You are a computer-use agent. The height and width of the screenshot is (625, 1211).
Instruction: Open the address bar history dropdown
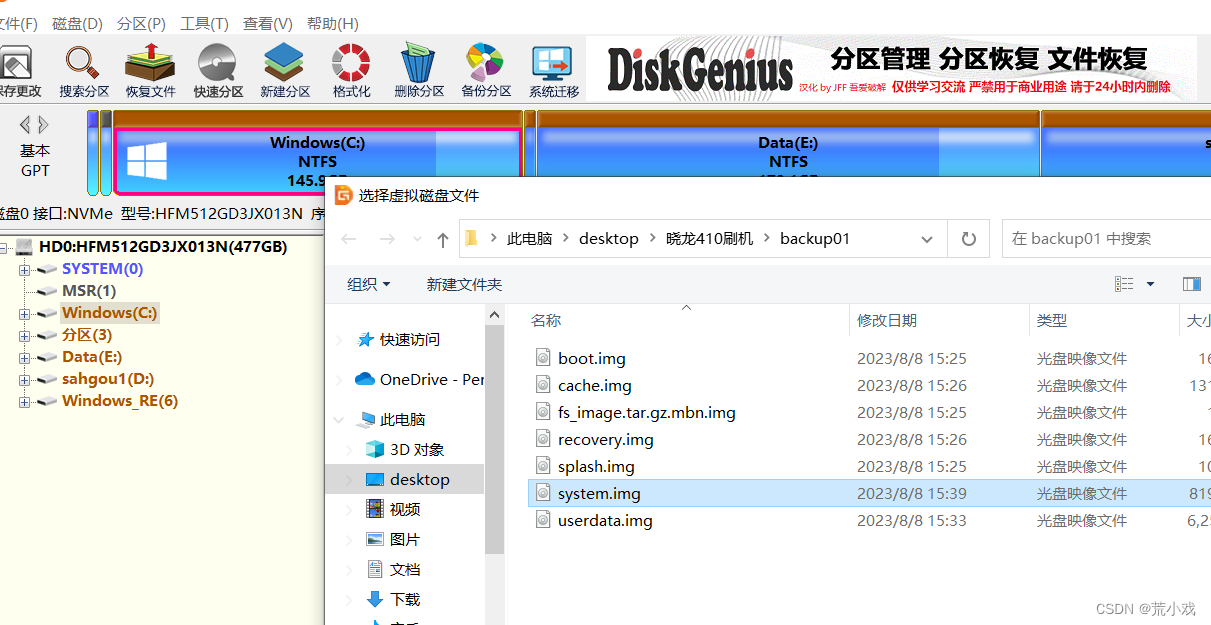coord(927,239)
